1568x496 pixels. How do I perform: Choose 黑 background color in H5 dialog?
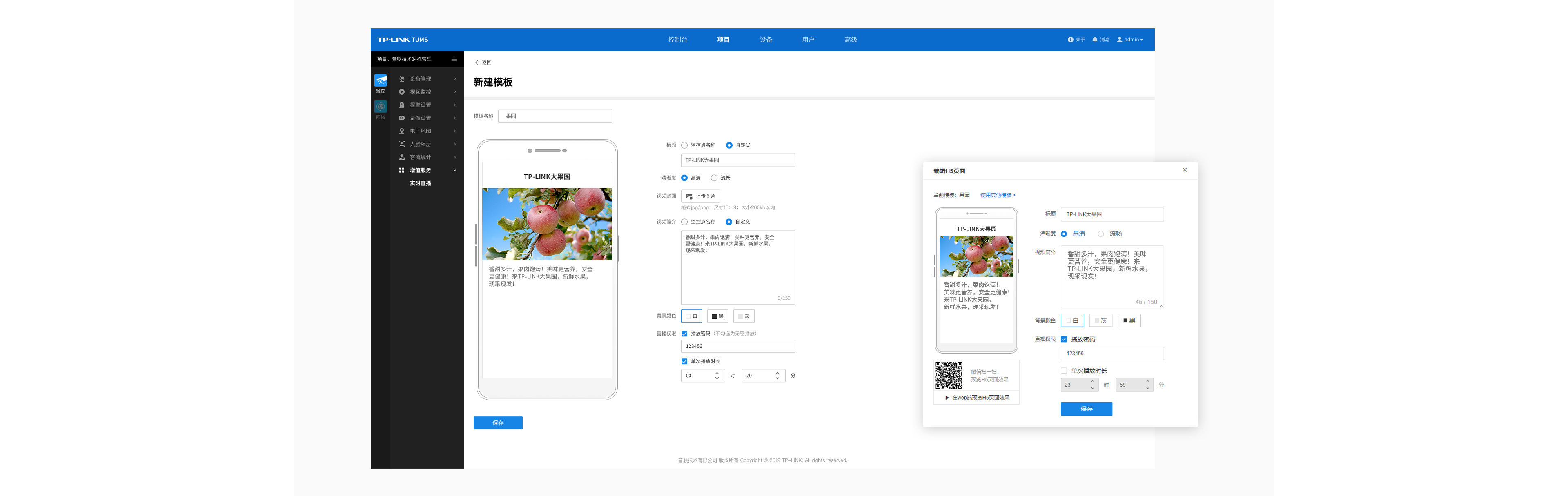pyautogui.click(x=1129, y=321)
